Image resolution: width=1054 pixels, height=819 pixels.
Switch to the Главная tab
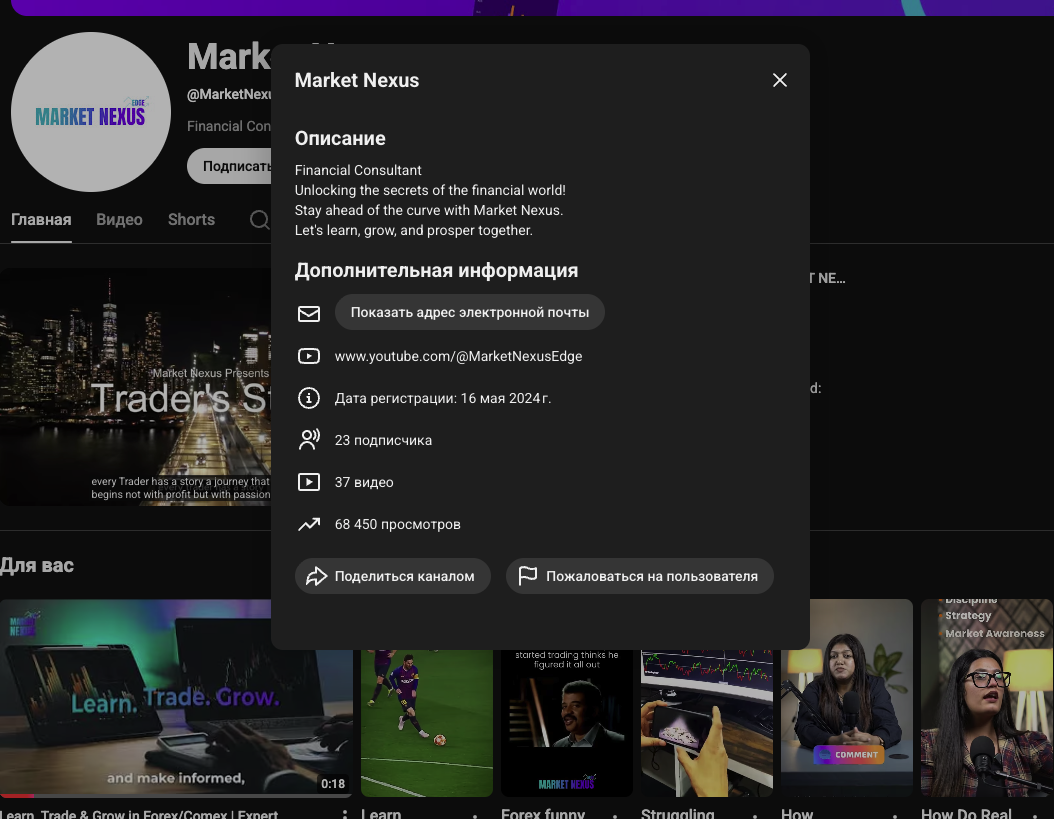point(41,220)
